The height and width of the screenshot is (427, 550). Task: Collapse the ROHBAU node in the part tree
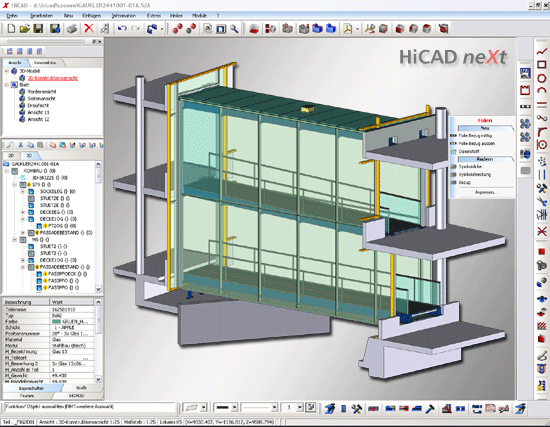coord(6,171)
